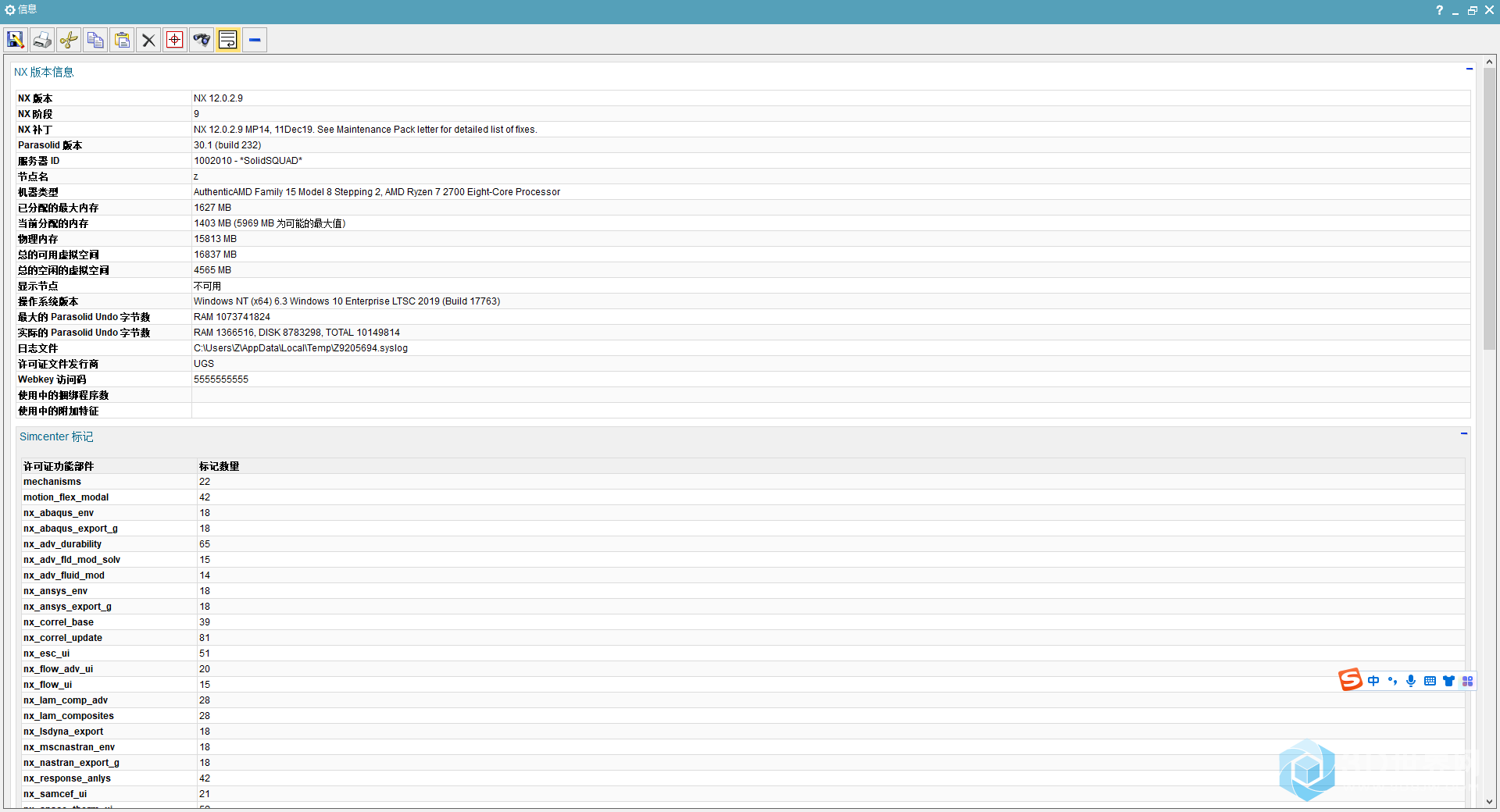Select the nx_abaqus_env entry
1500x812 pixels.
point(59,513)
